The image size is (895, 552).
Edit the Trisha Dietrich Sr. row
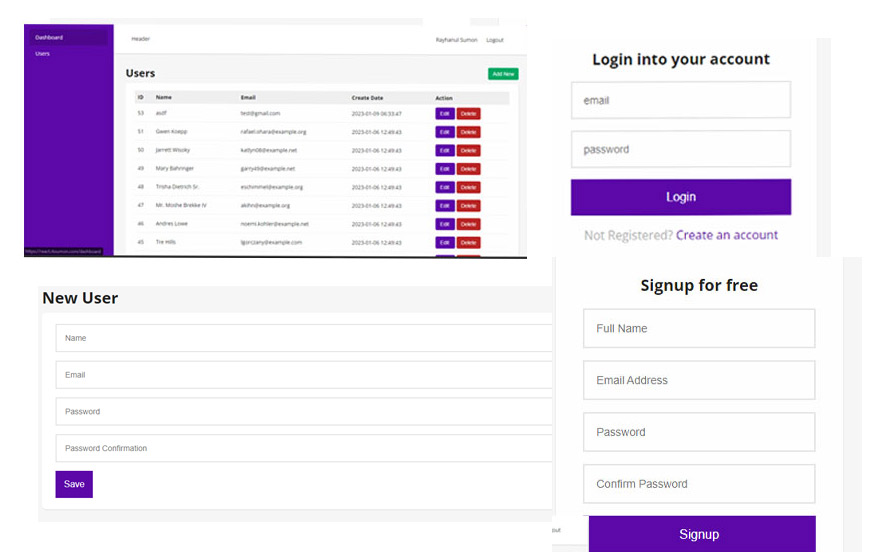point(444,187)
